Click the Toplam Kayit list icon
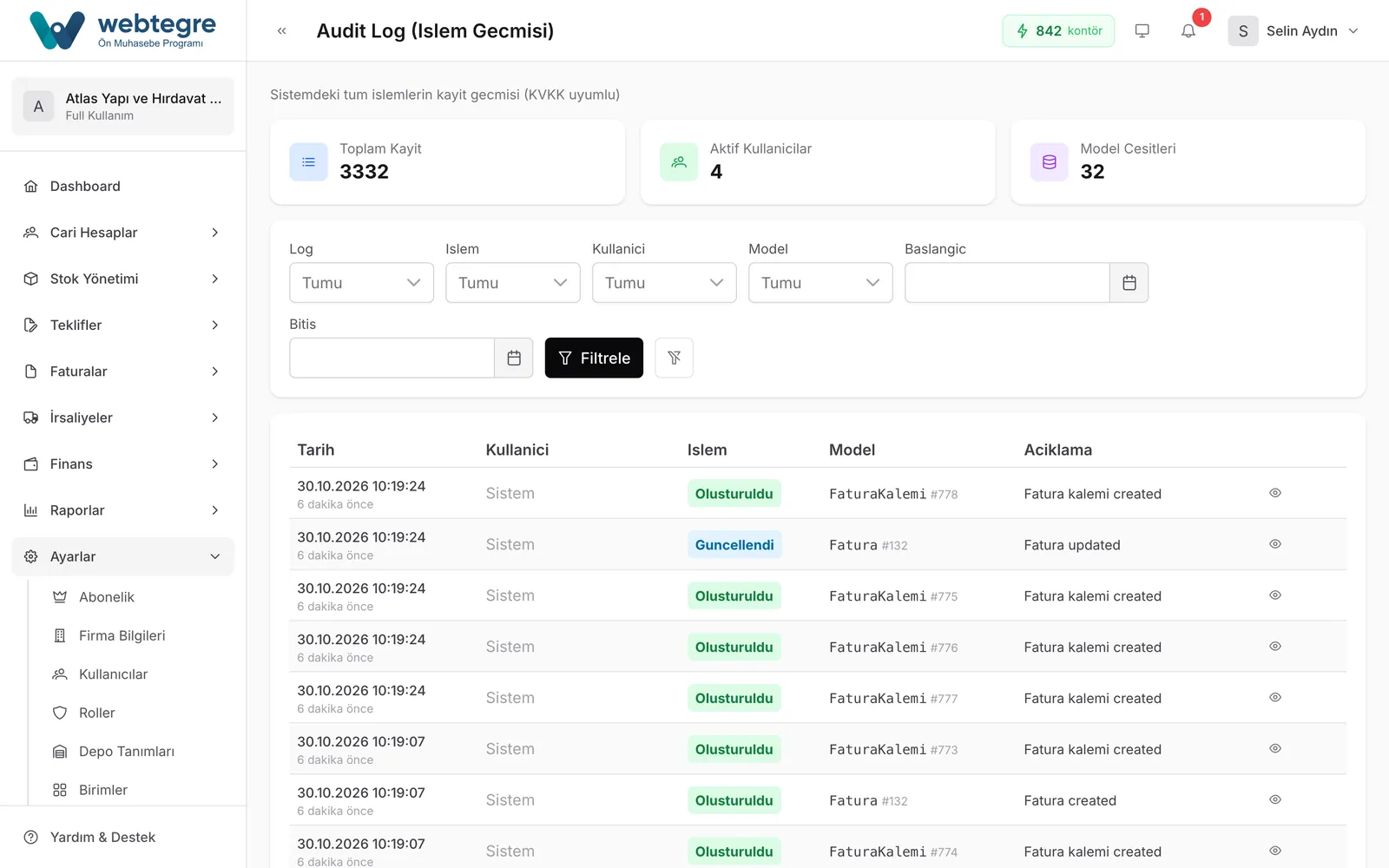This screenshot has width=1389, height=868. tap(308, 162)
